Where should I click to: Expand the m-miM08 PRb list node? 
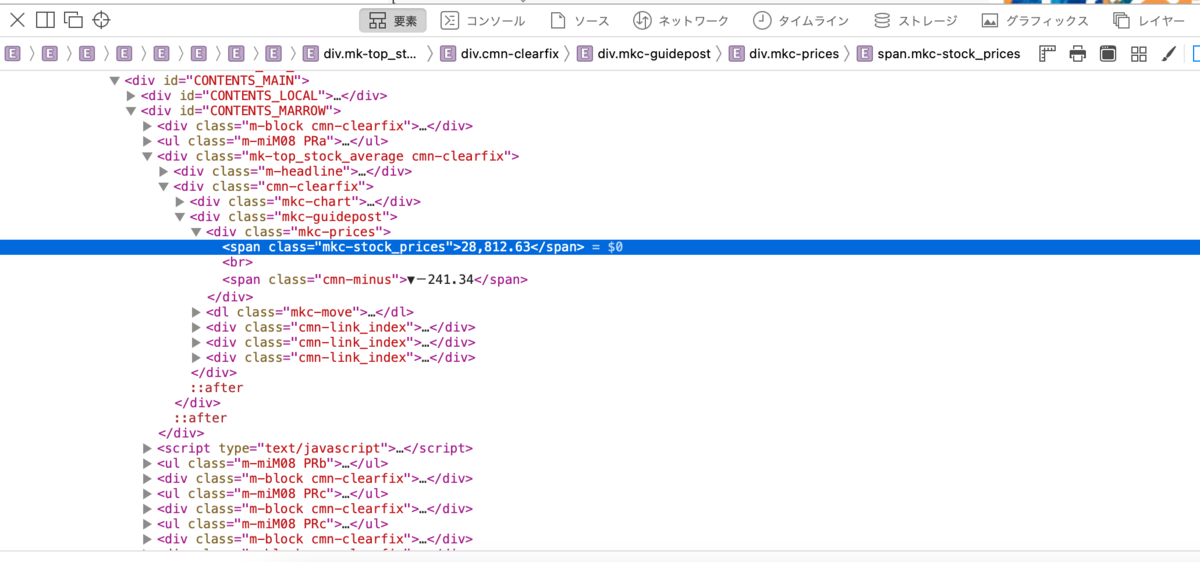[148, 463]
